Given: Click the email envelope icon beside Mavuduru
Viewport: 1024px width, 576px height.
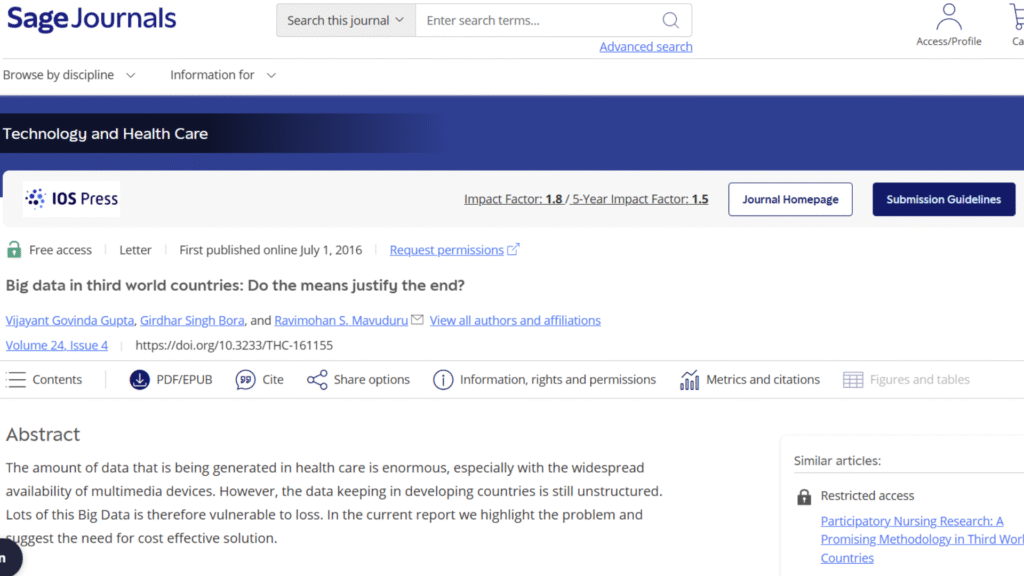Looking at the screenshot, I should coord(417,320).
